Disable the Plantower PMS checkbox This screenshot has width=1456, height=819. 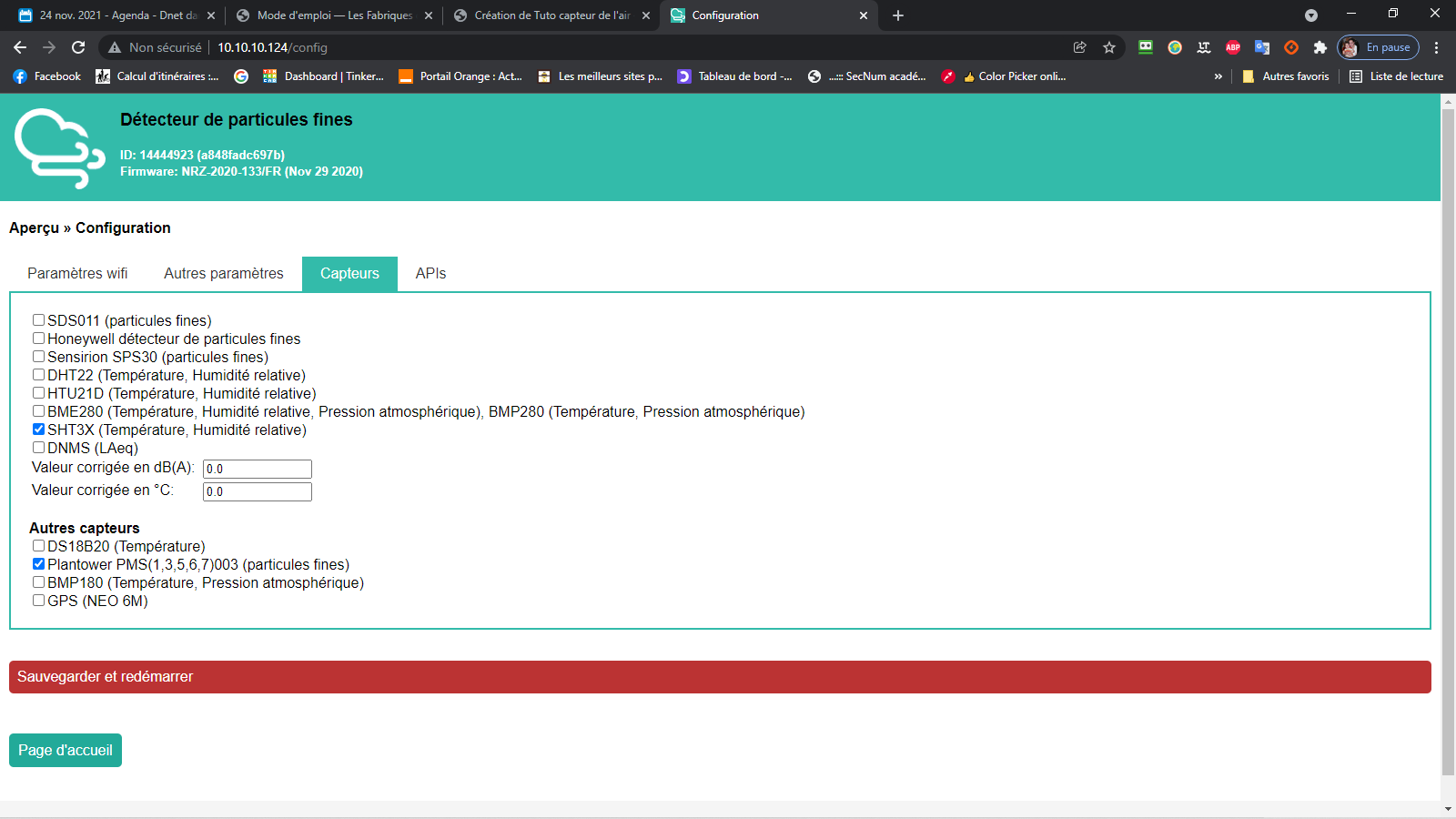point(39,564)
